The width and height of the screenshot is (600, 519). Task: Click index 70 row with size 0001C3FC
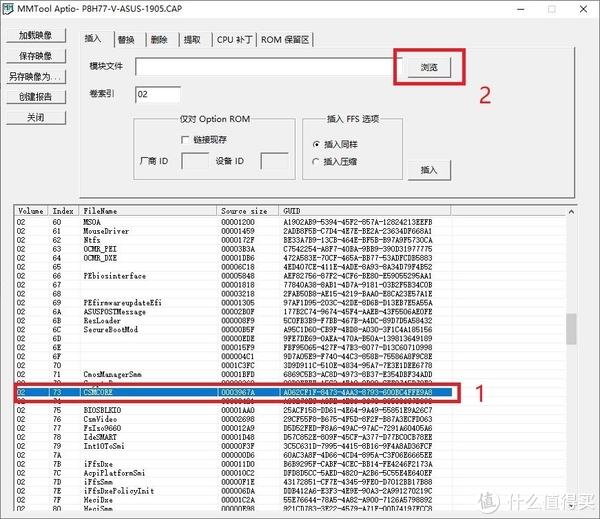click(233, 366)
